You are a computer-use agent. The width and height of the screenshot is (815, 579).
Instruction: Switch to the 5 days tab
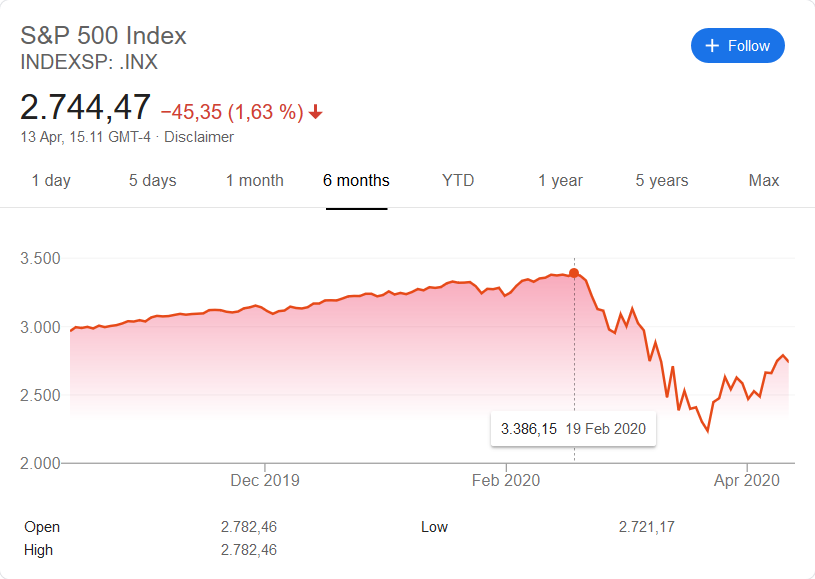[152, 181]
